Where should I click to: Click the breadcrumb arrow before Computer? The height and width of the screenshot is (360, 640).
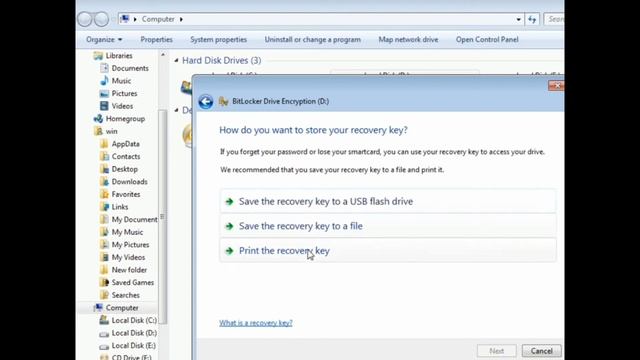pyautogui.click(x=135, y=19)
